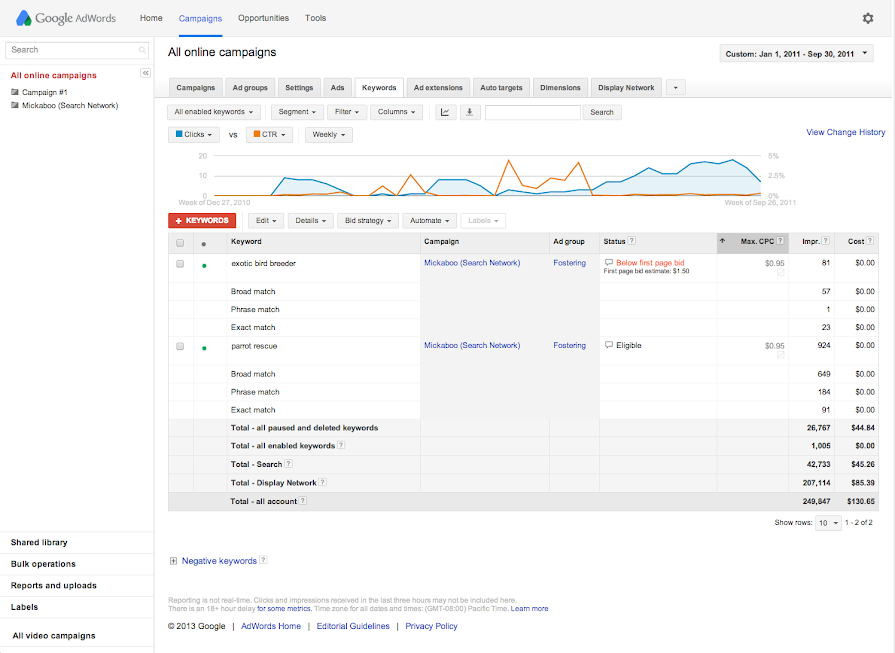Toggle the select-all keywords checkbox
895x653 pixels.
coord(180,241)
